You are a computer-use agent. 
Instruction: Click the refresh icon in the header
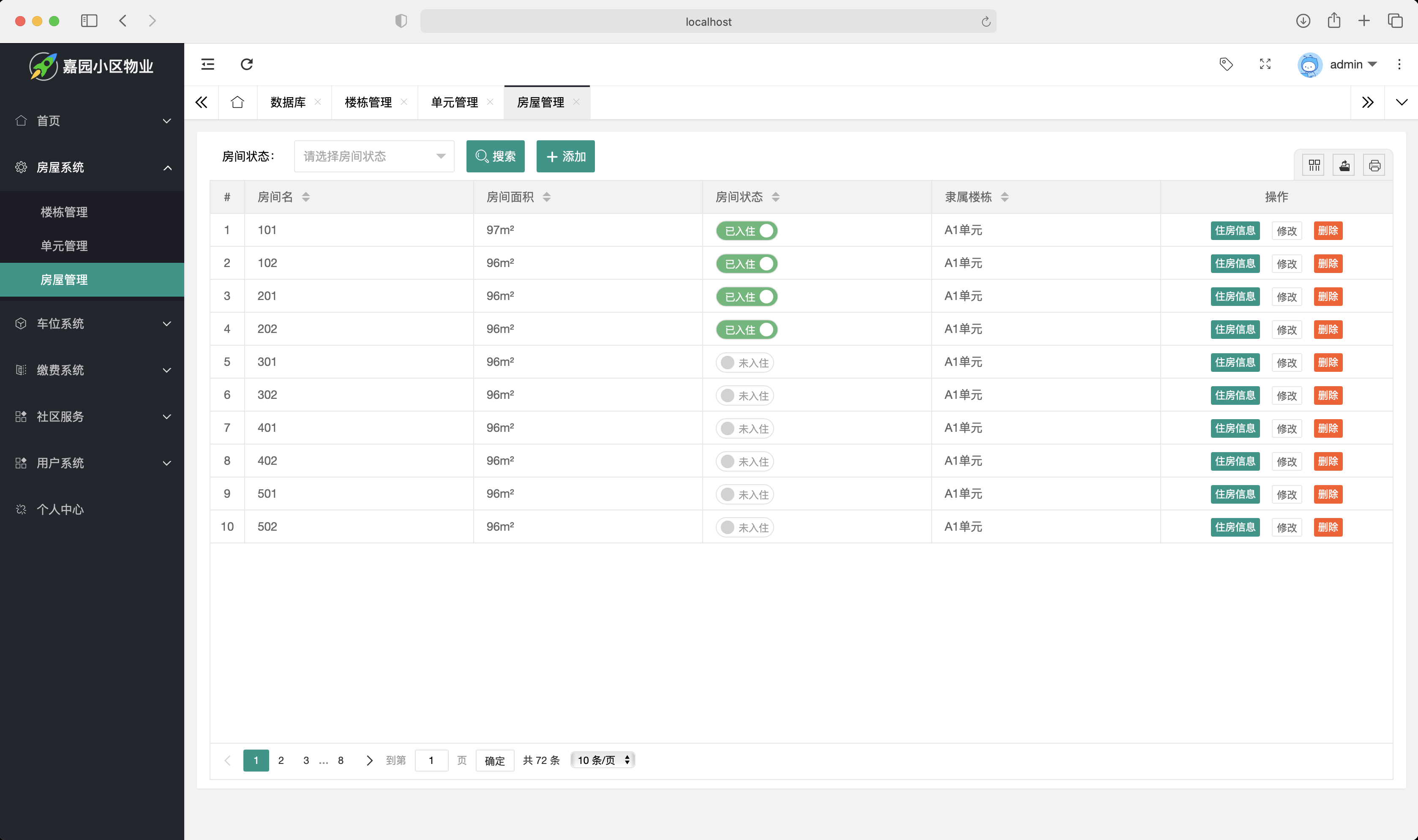click(247, 64)
